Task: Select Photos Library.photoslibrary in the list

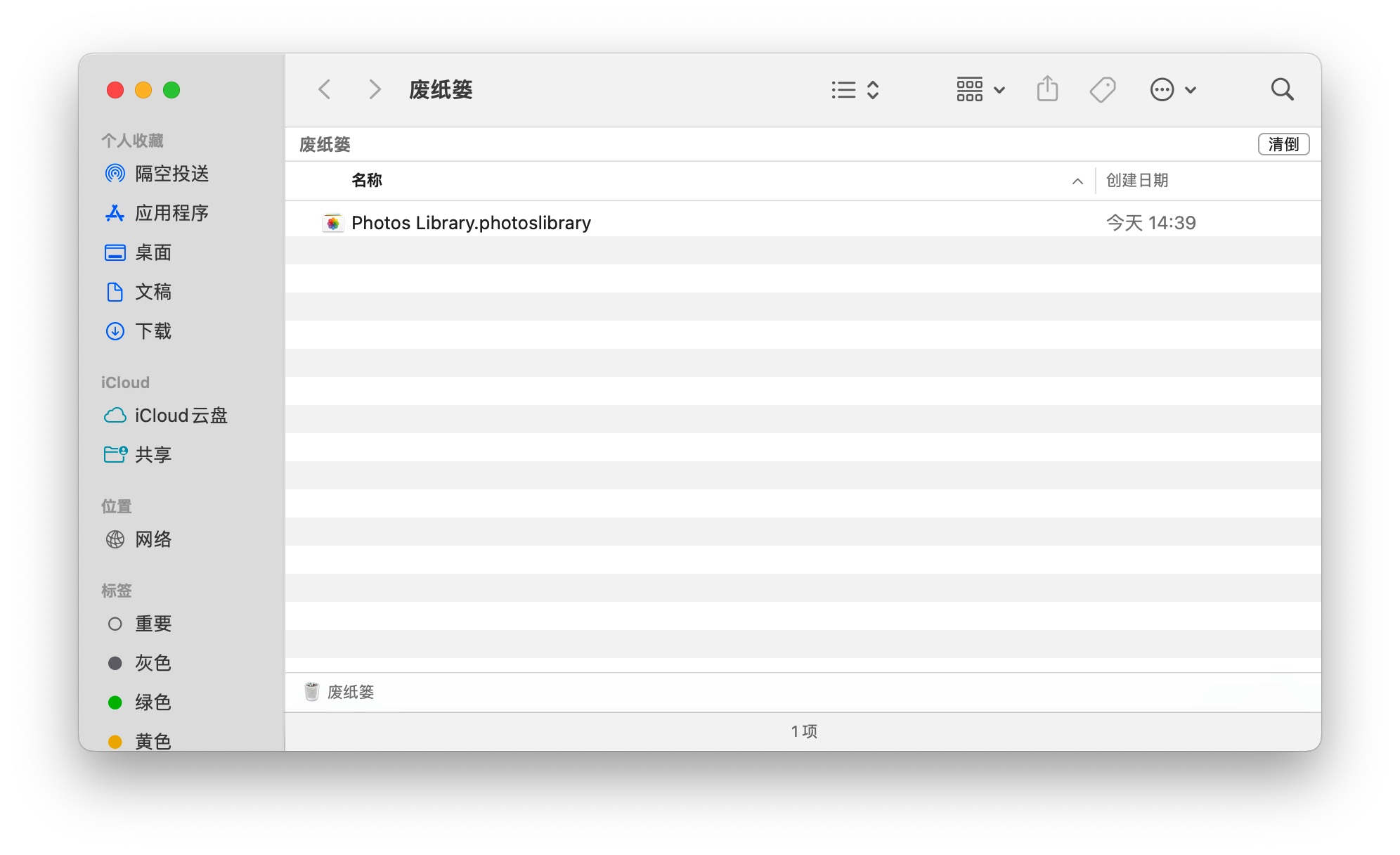Action: coord(471,222)
